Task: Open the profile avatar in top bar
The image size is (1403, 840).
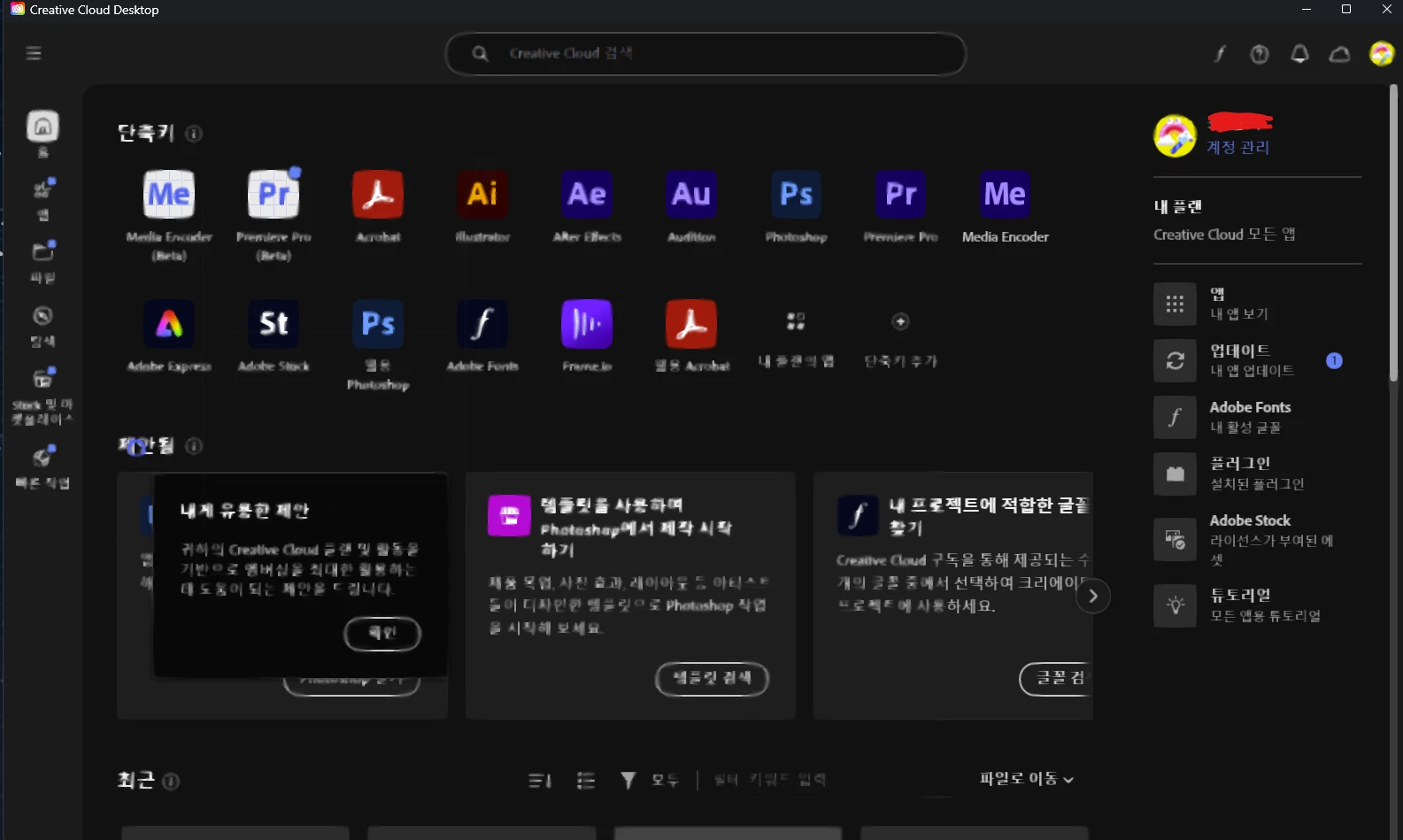Action: (x=1381, y=54)
